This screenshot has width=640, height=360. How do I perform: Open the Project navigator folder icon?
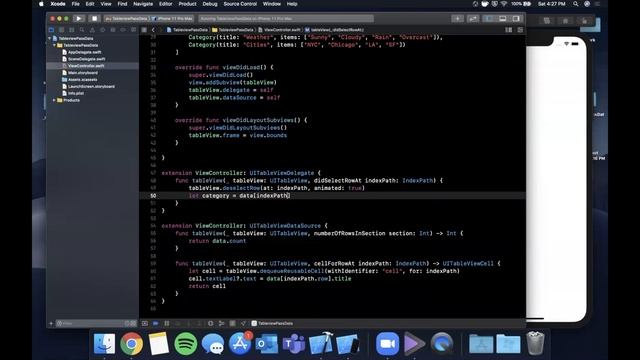click(51, 30)
